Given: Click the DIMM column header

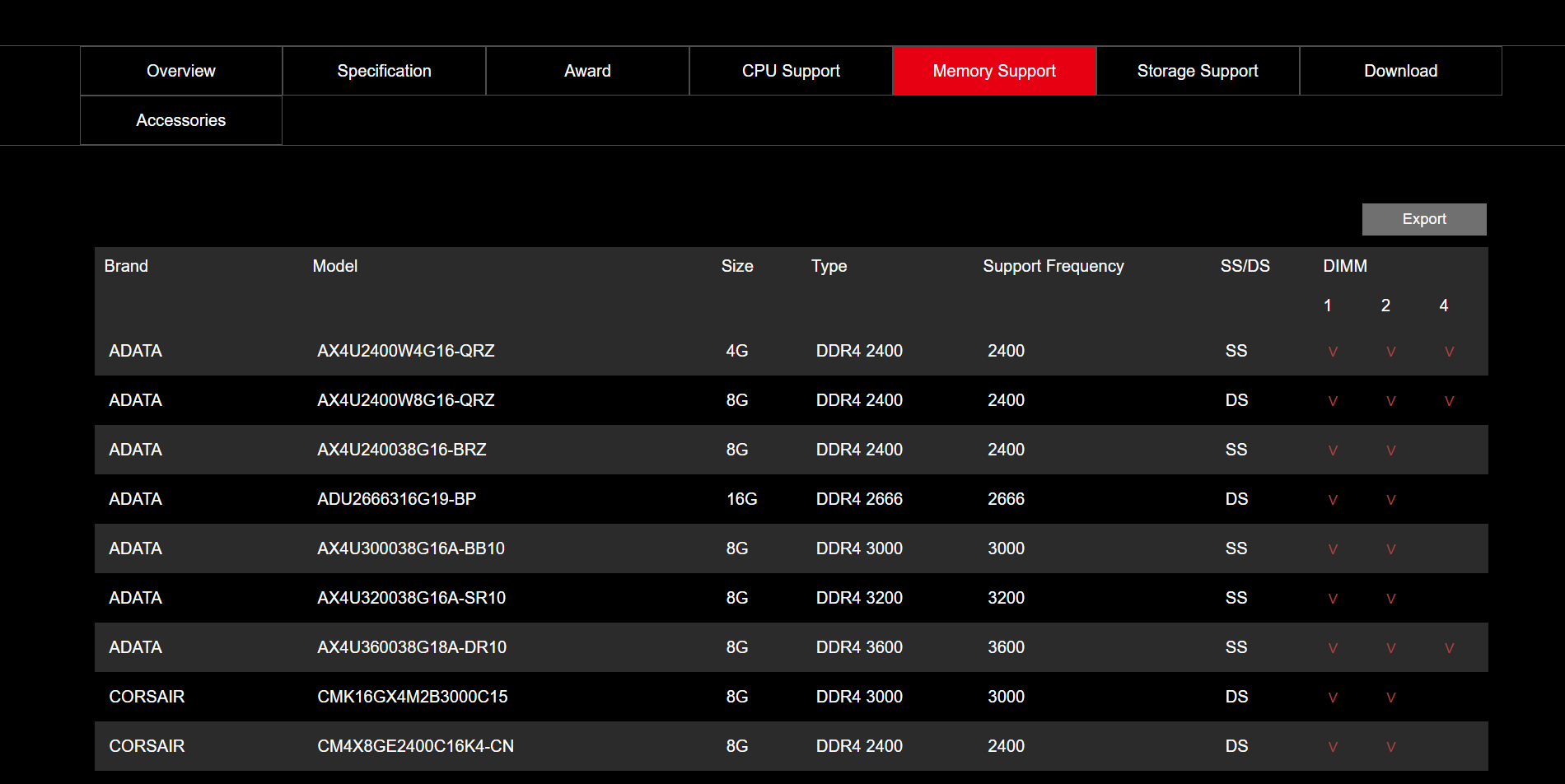Looking at the screenshot, I should tap(1345, 266).
